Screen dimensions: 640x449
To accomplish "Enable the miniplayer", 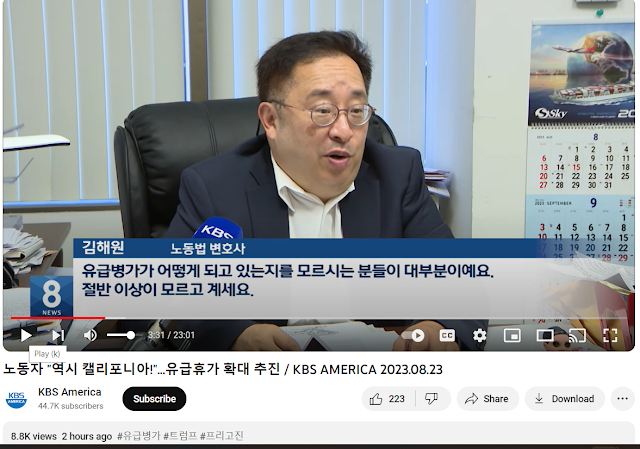I will (512, 336).
